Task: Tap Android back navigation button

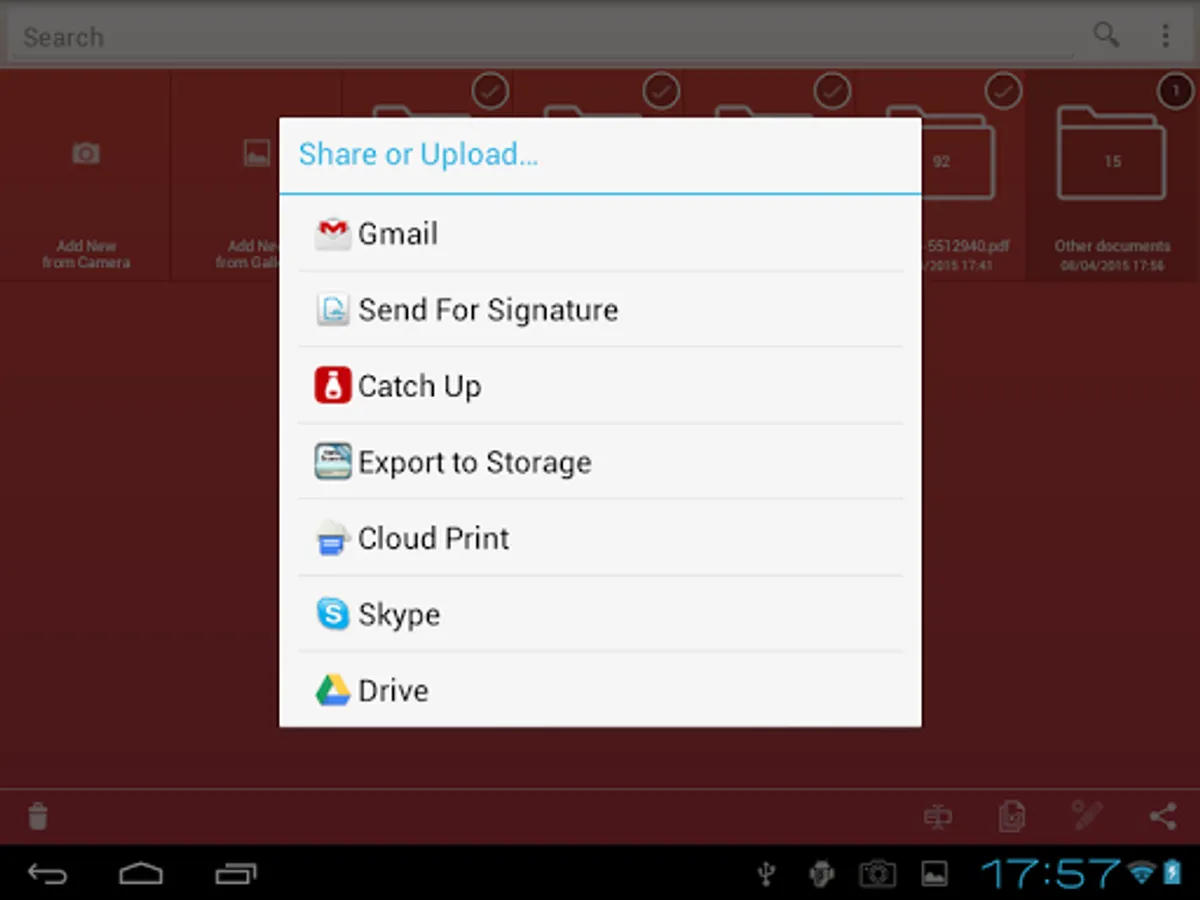Action: 47,874
